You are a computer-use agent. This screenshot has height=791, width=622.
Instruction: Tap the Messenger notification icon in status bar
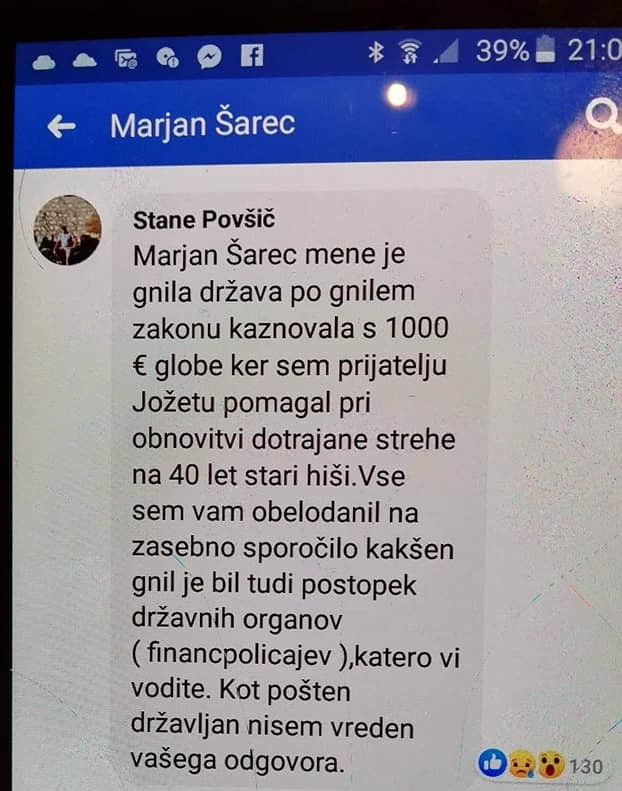pyautogui.click(x=209, y=56)
